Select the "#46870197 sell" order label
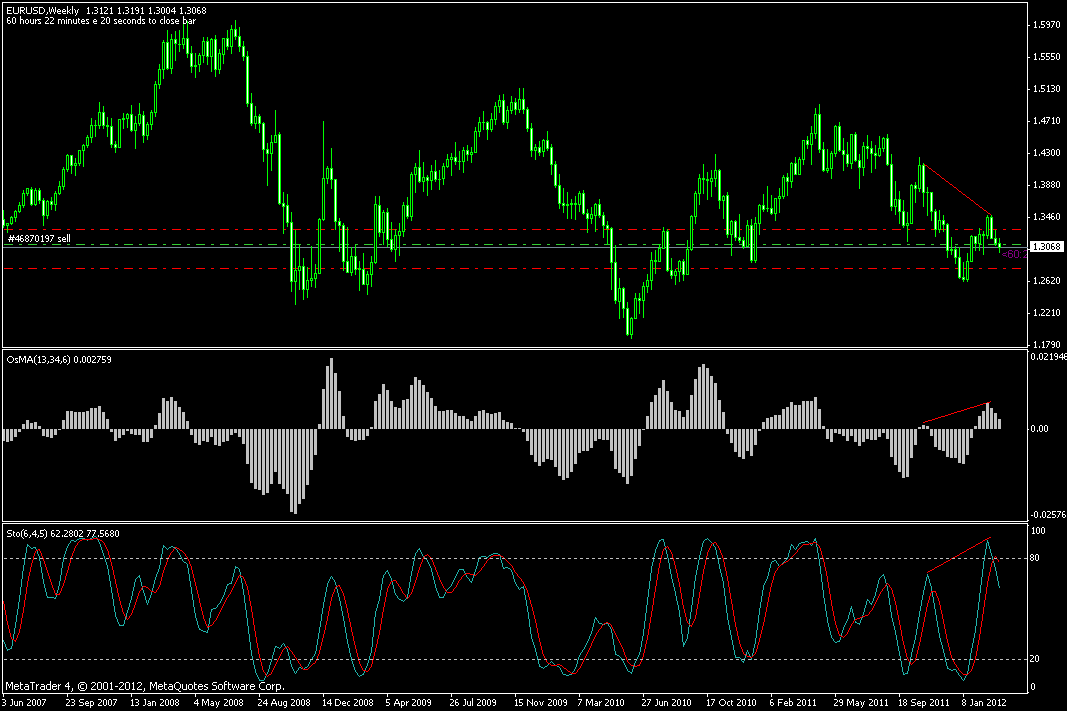Viewport: 1067px width, 711px height. (x=39, y=239)
